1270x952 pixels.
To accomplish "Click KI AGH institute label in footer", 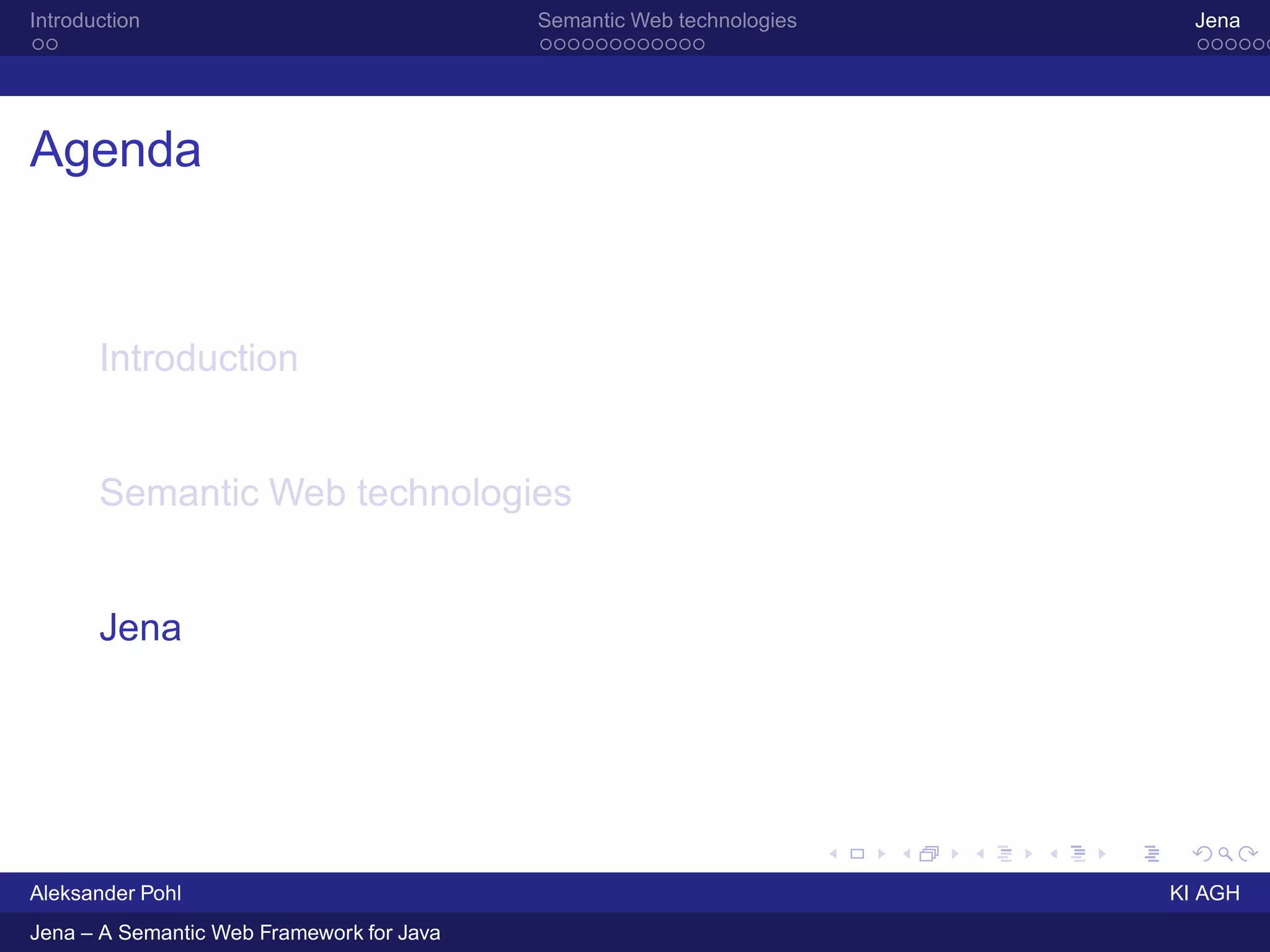I will [1204, 893].
